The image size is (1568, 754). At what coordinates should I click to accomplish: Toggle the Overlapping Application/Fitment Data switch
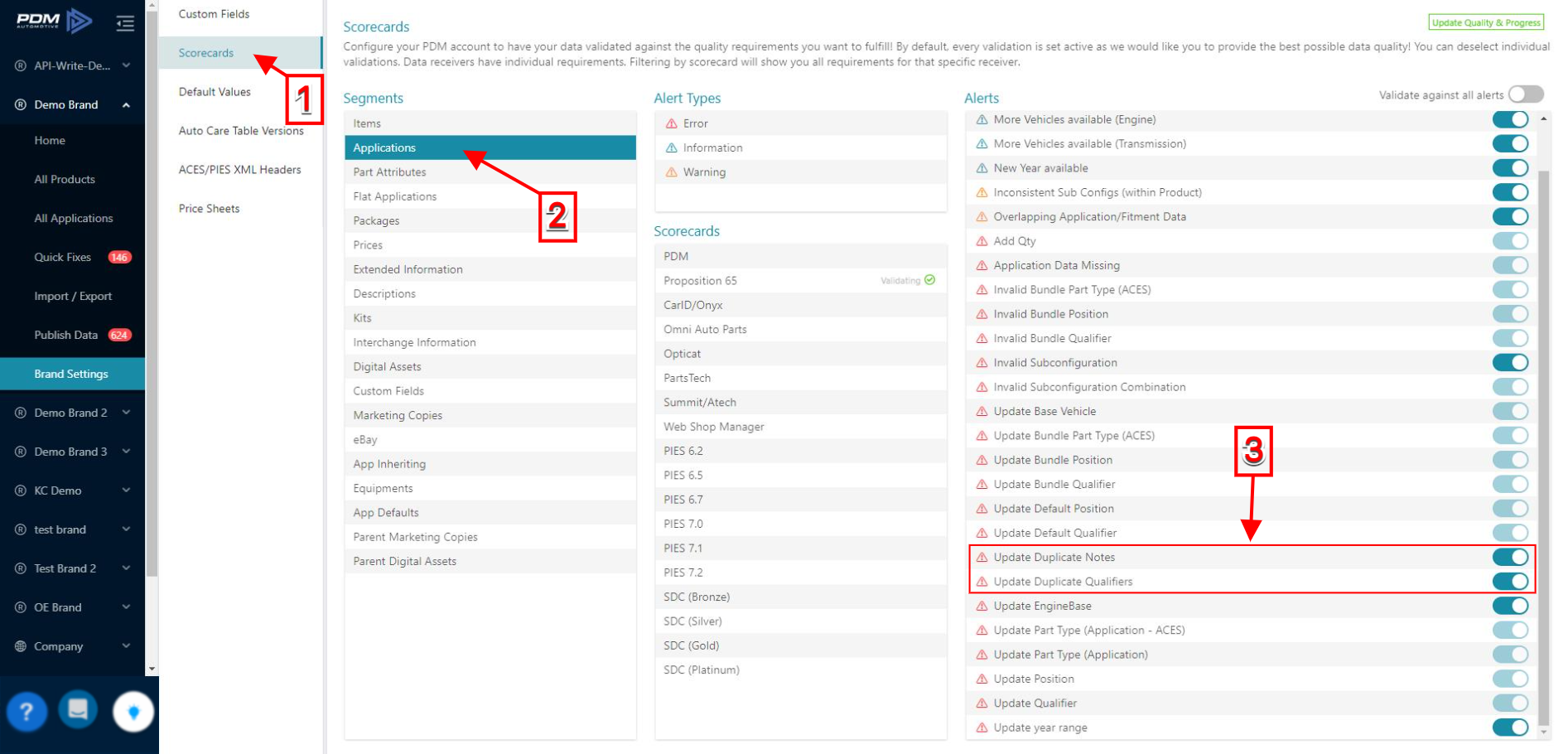[x=1510, y=216]
